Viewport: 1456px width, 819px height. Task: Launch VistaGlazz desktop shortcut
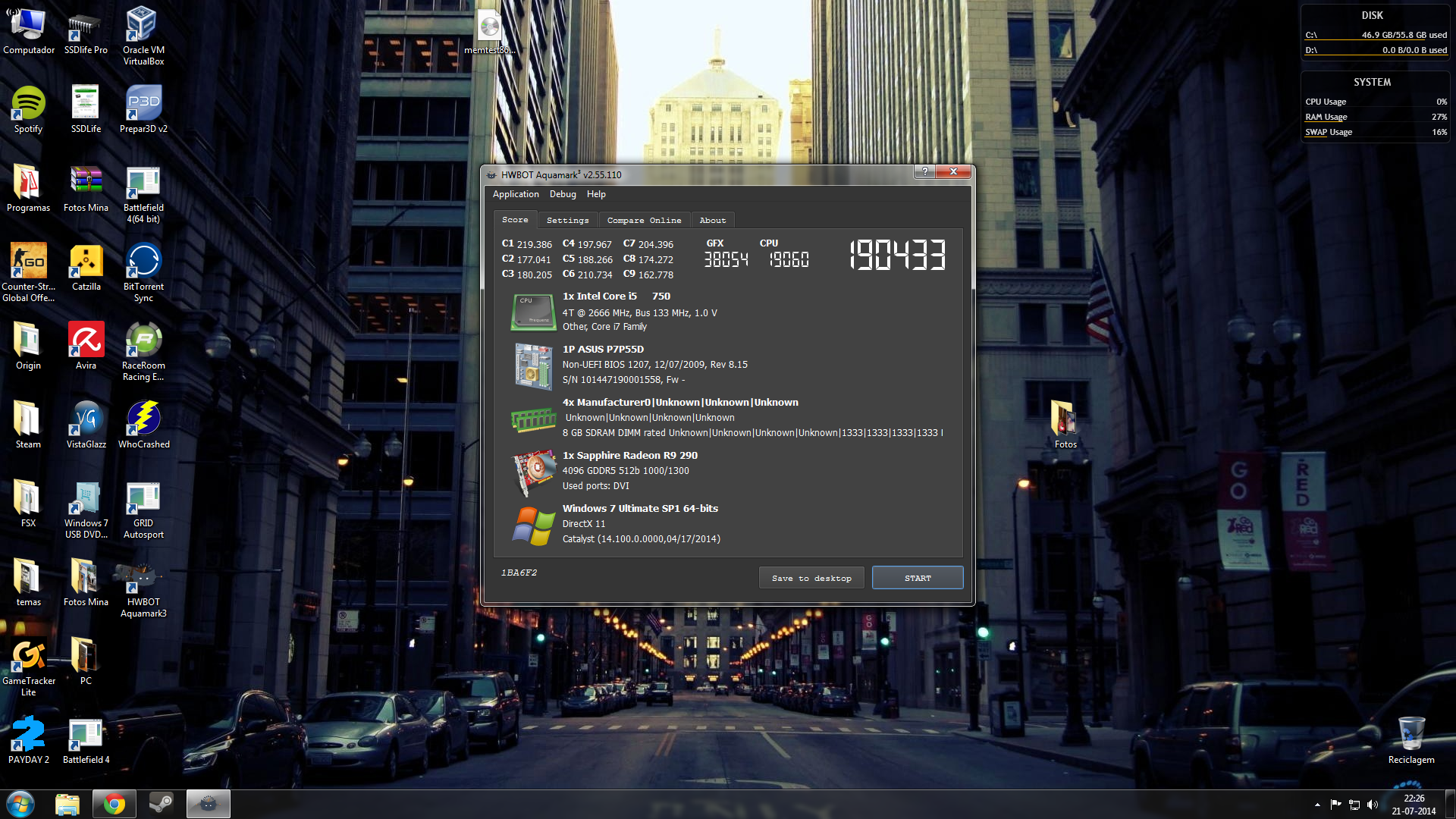[86, 425]
